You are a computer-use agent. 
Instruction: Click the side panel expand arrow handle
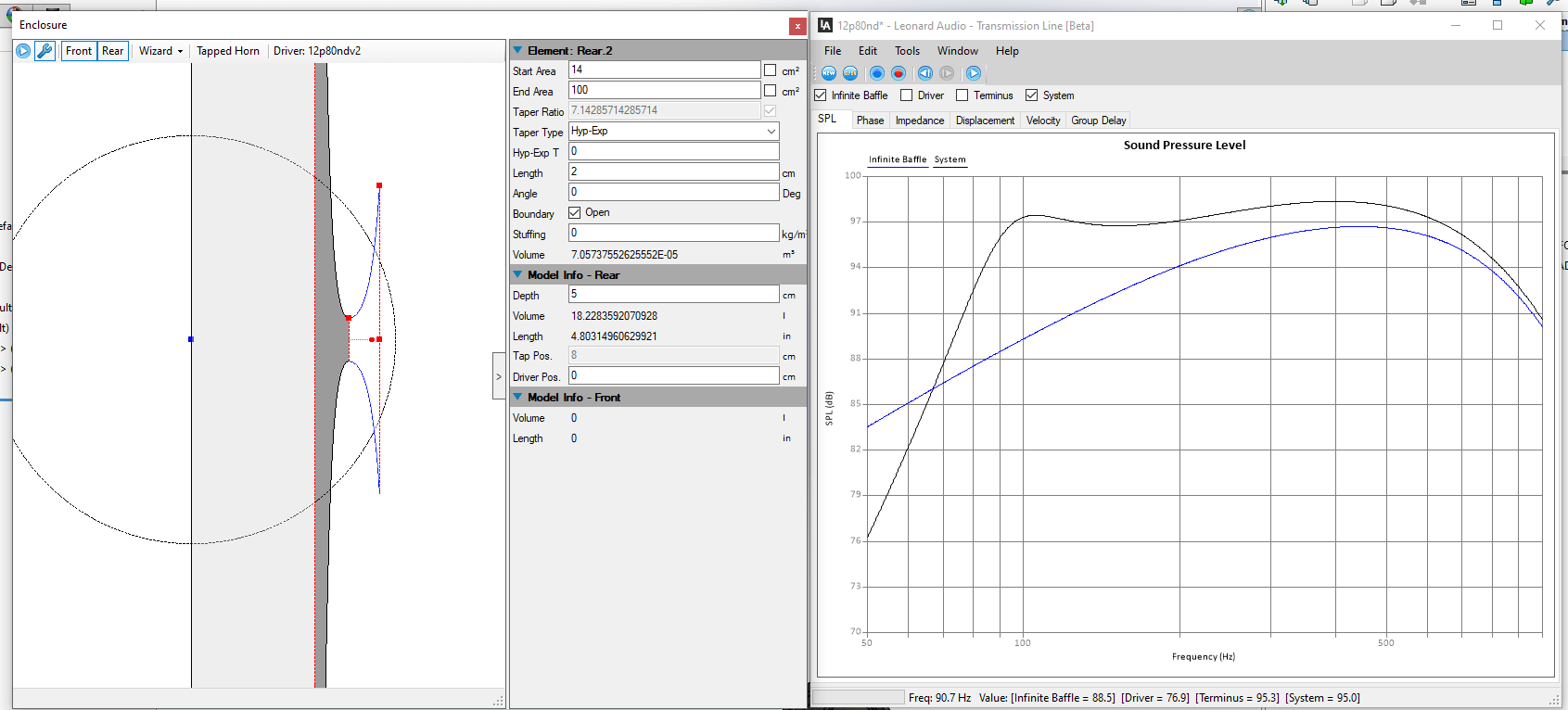click(499, 376)
